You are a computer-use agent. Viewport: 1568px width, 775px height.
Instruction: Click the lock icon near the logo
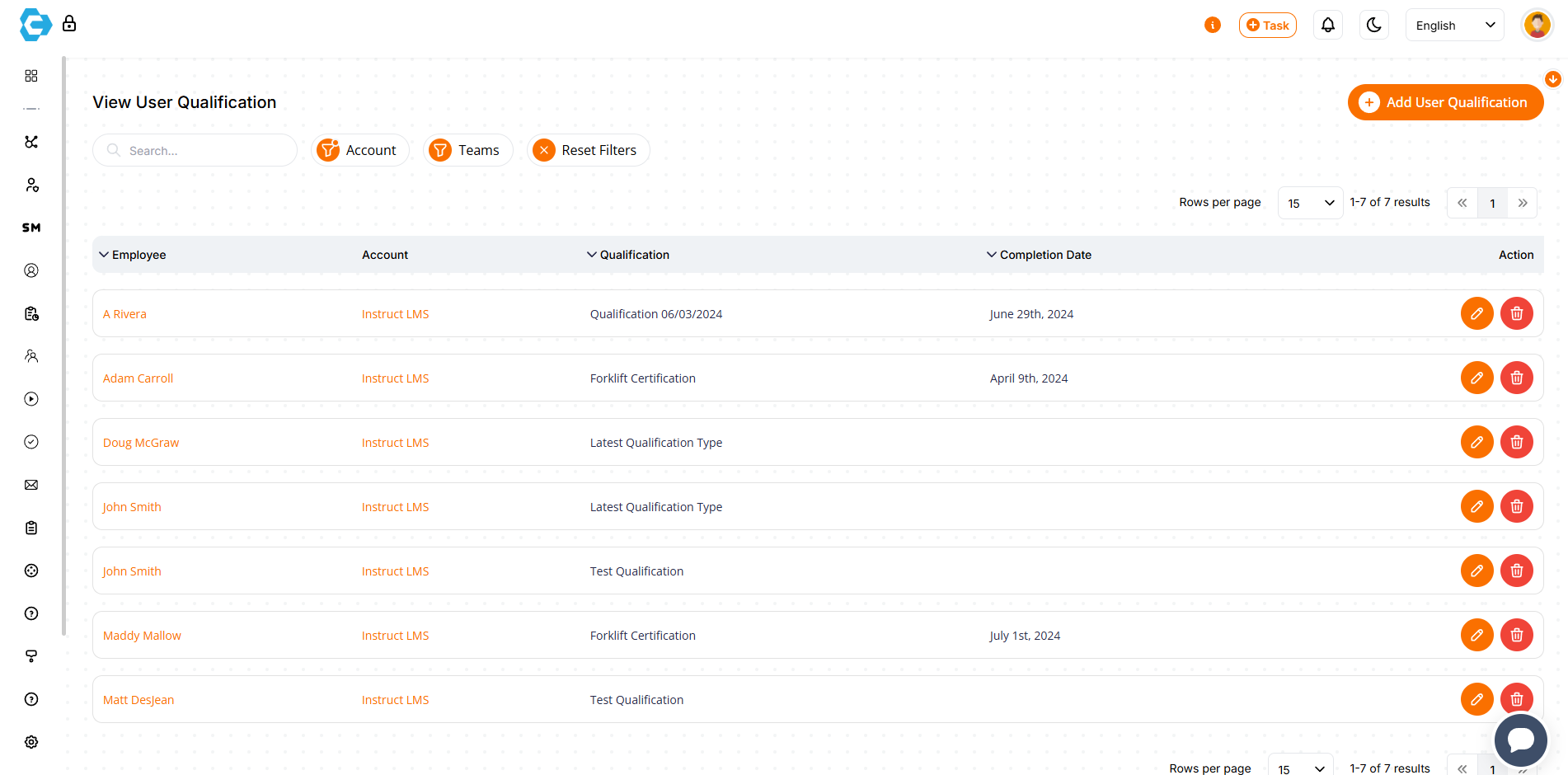pyautogui.click(x=69, y=23)
